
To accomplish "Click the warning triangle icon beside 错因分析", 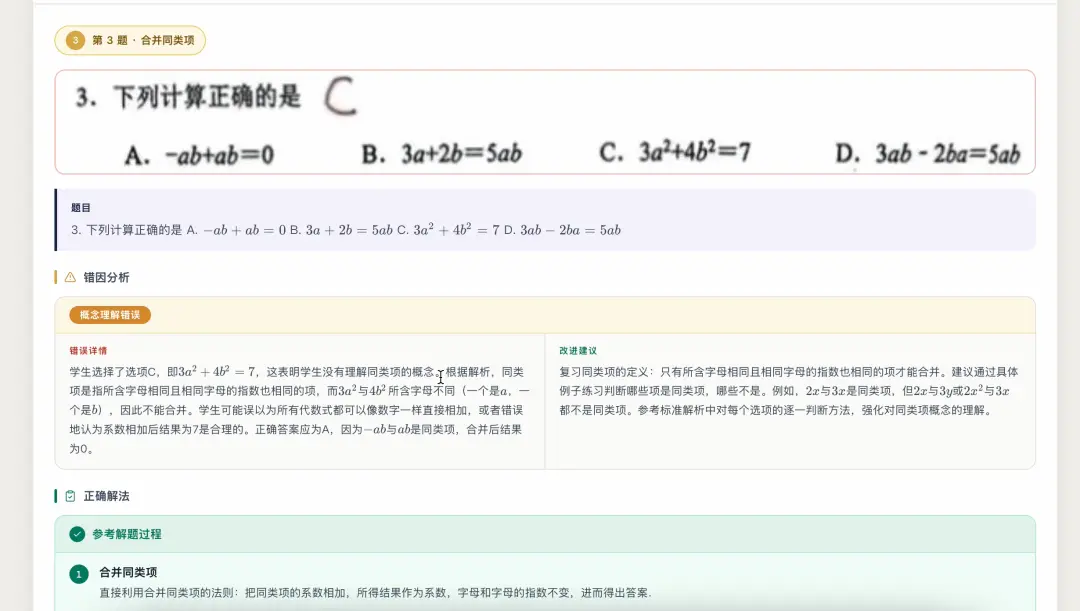I will coord(69,277).
